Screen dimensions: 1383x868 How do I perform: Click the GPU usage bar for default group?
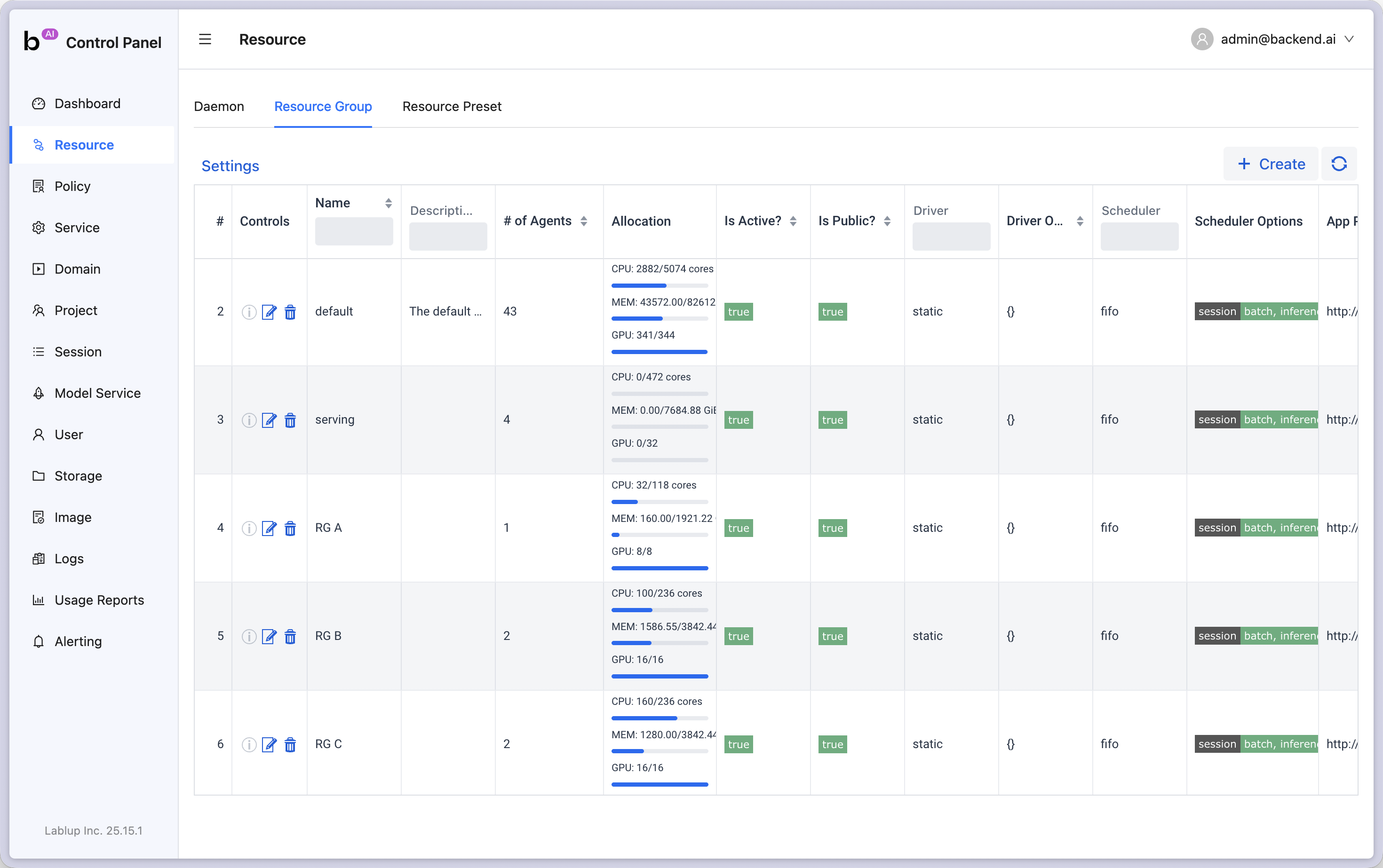click(660, 351)
